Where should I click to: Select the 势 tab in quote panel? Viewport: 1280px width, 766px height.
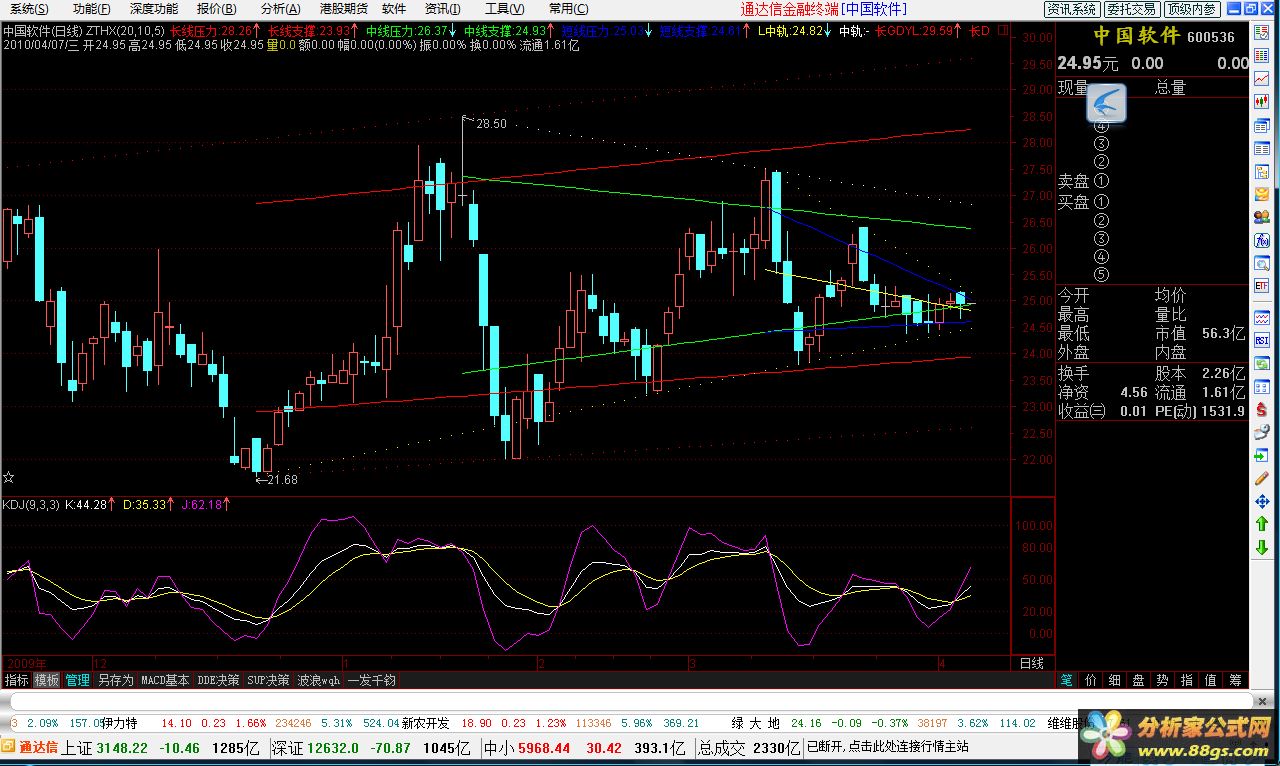pyautogui.click(x=1163, y=680)
